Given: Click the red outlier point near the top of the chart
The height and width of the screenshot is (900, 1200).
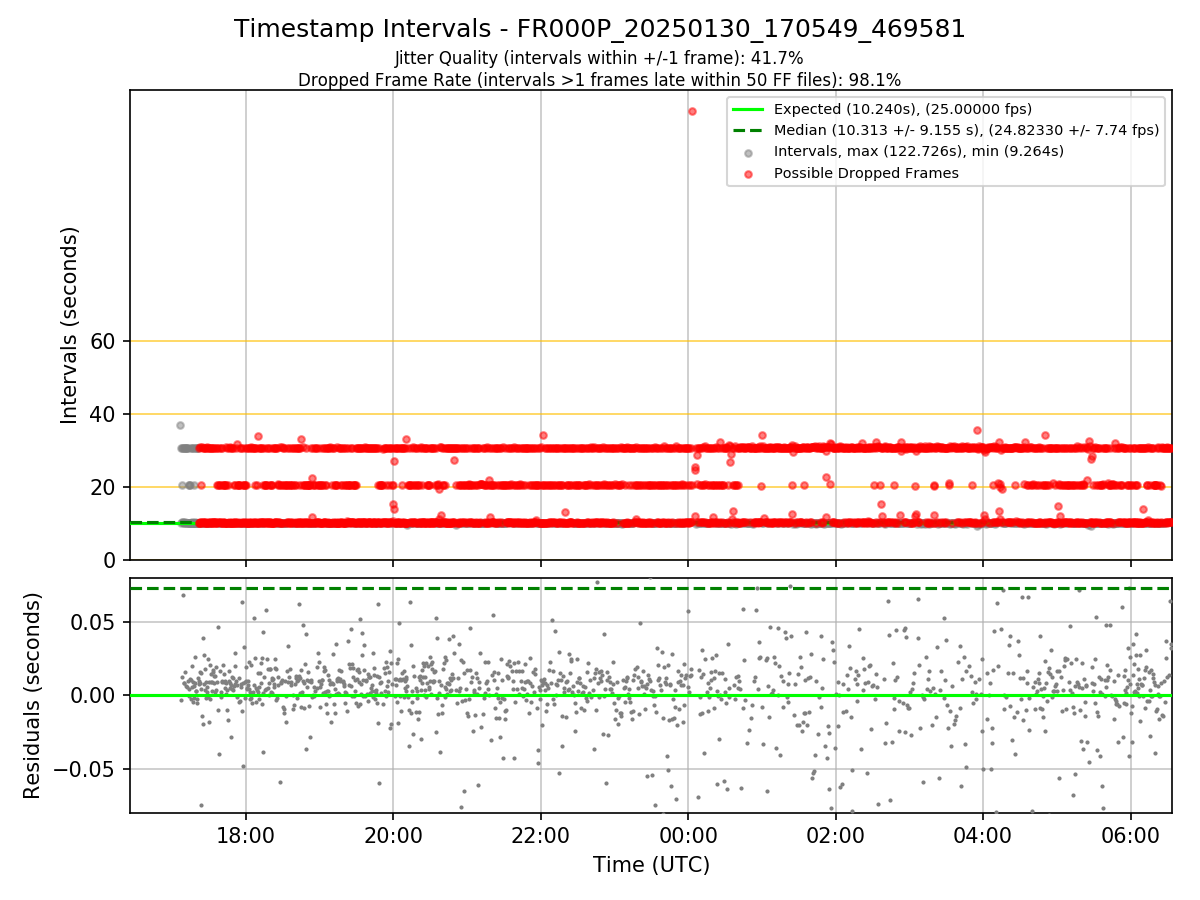Looking at the screenshot, I should point(692,111).
